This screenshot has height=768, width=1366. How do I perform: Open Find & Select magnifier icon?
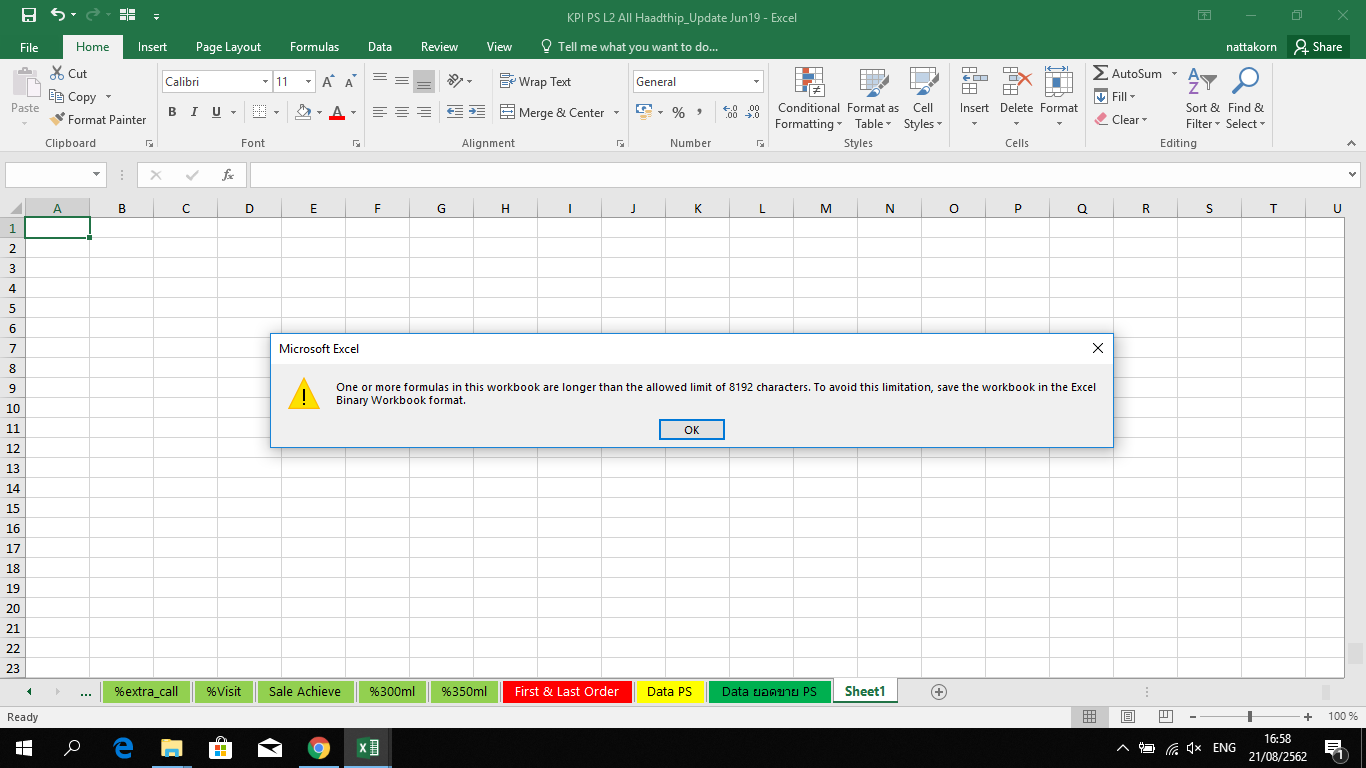[1245, 82]
